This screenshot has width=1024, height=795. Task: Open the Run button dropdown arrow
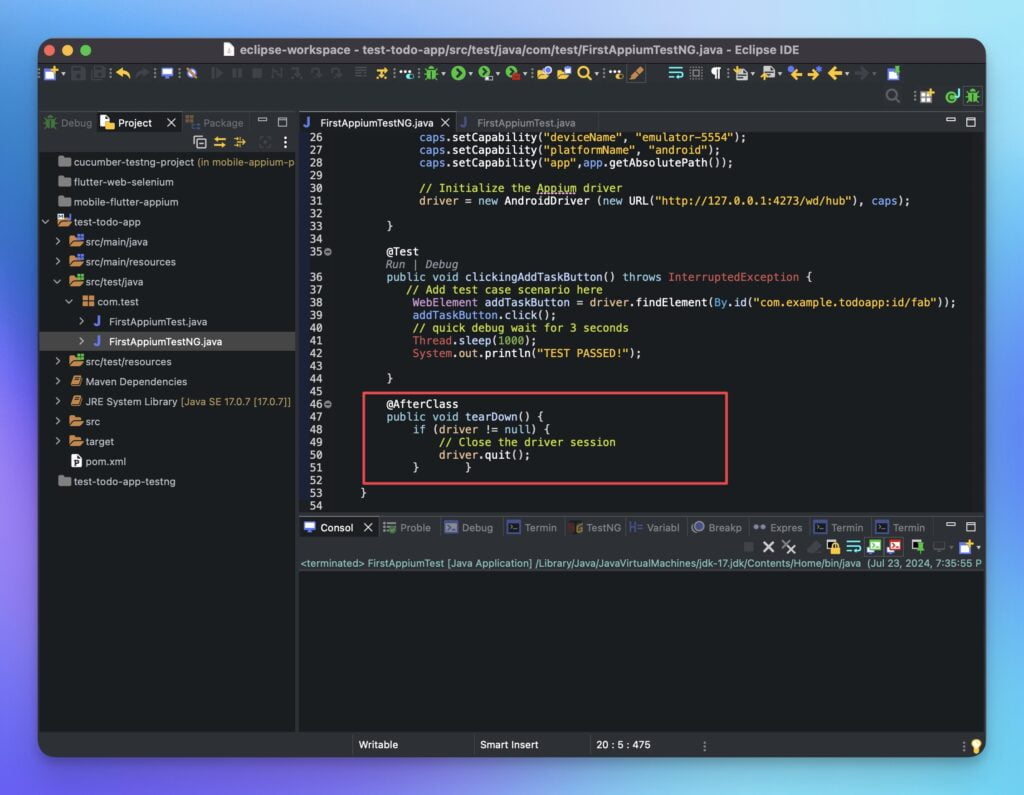[x=470, y=74]
